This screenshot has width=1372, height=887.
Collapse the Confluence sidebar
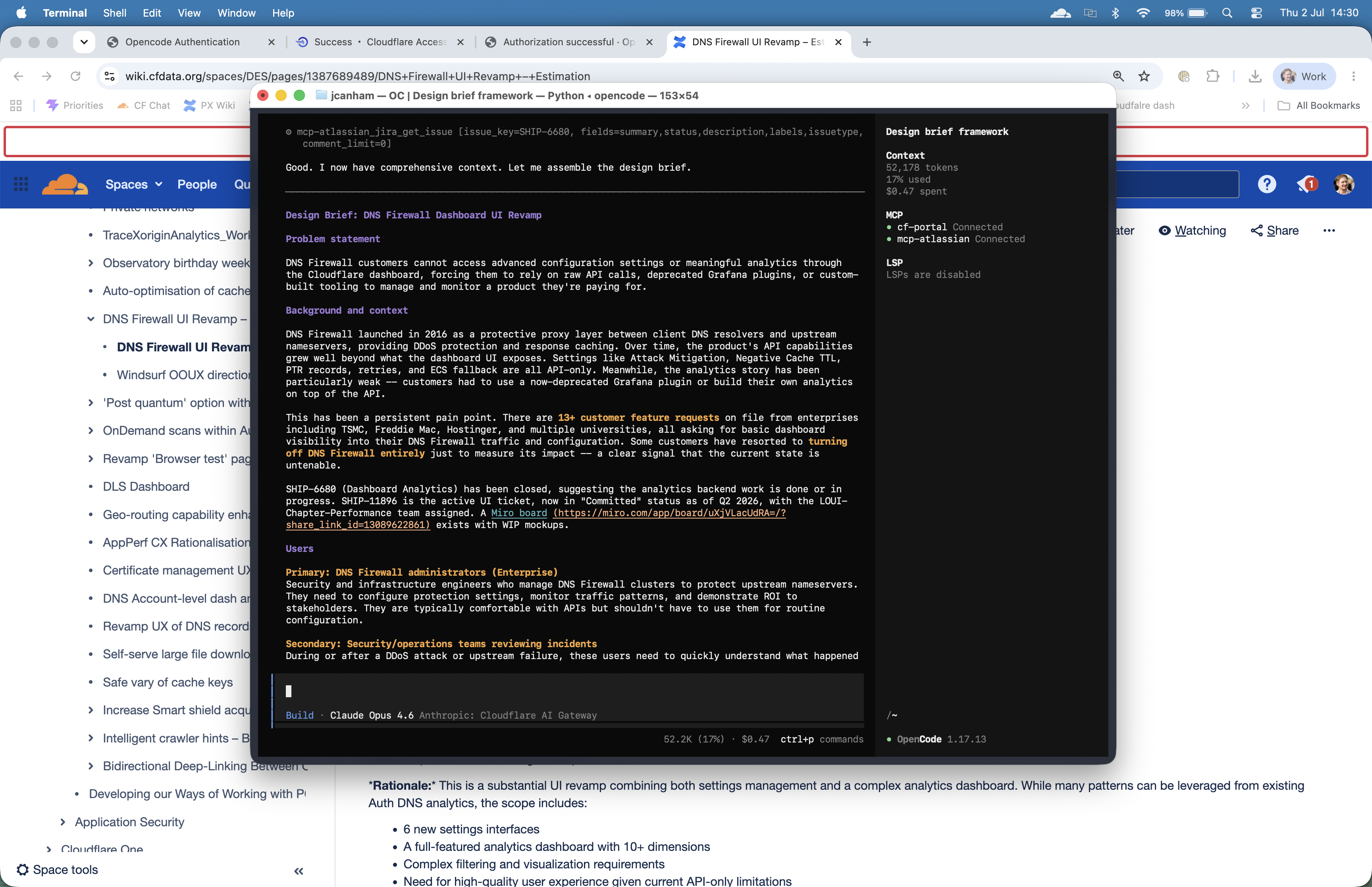(299, 871)
